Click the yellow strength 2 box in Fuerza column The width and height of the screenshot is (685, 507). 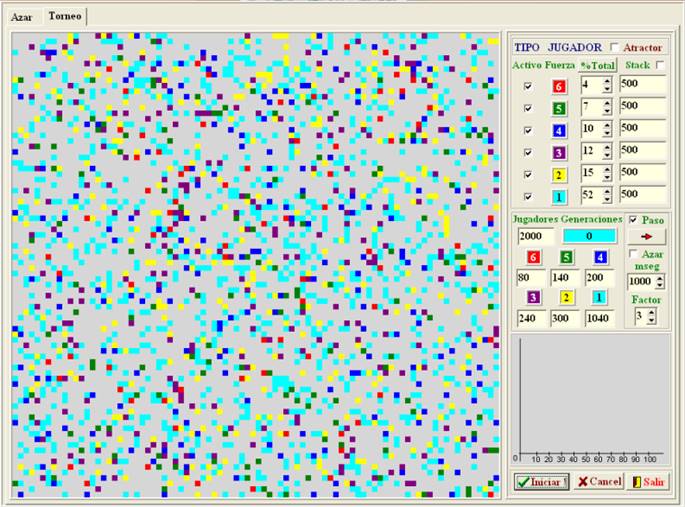coord(559,175)
